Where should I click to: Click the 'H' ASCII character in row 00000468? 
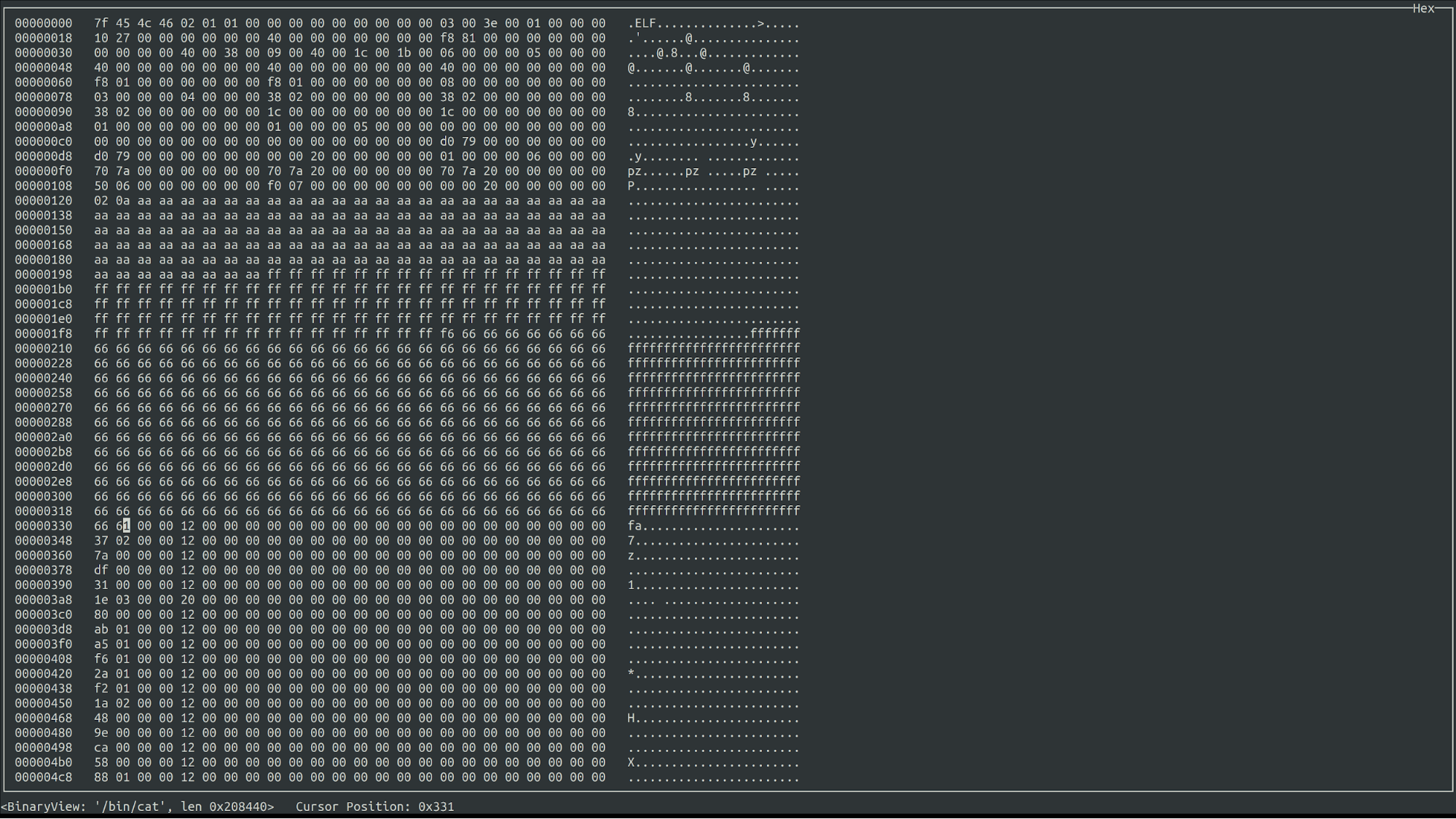631,718
